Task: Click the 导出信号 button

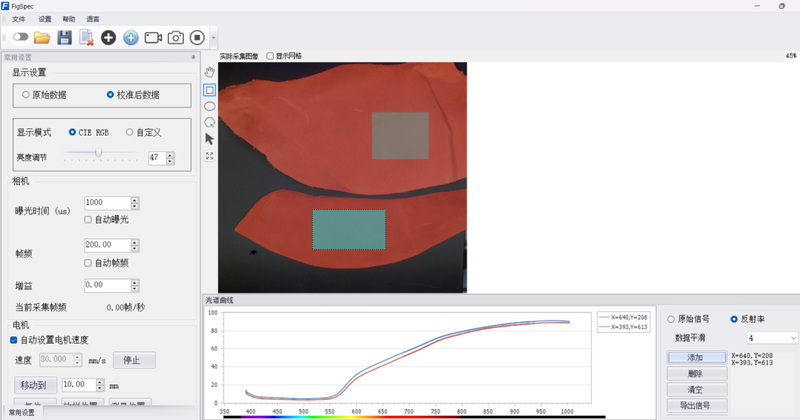Action: coord(696,405)
